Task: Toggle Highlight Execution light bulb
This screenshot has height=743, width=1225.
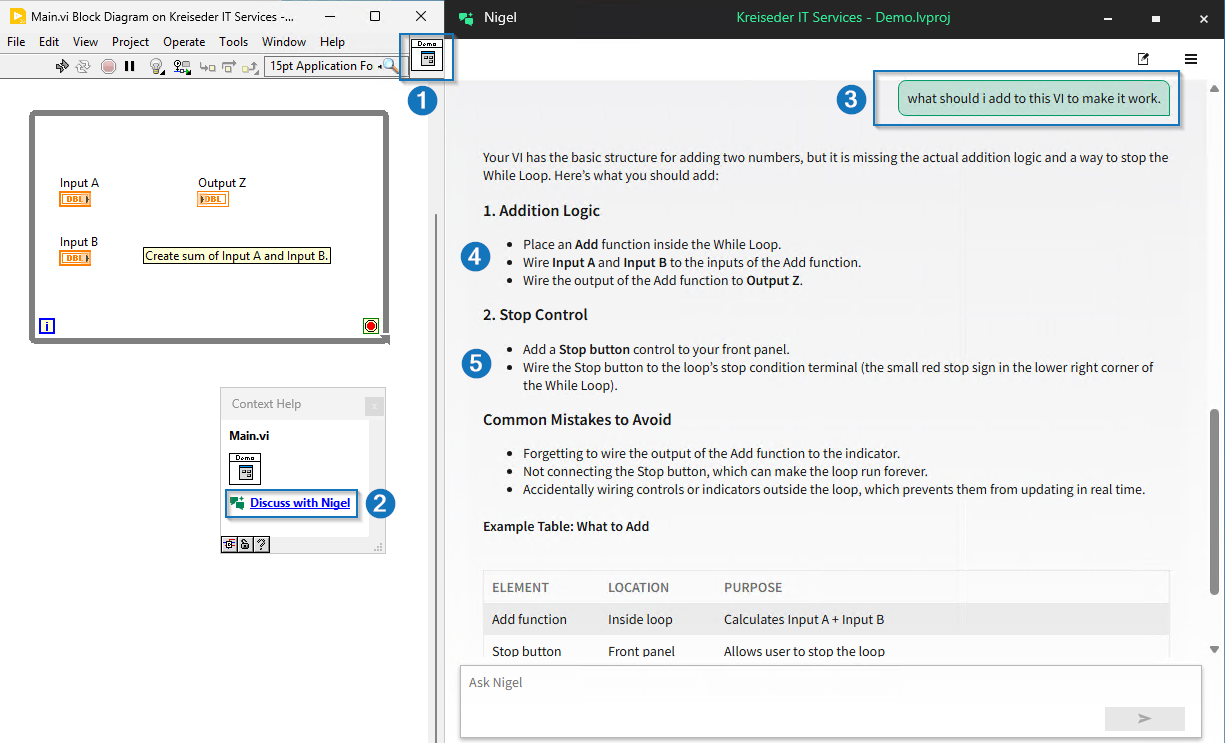Action: tap(156, 66)
